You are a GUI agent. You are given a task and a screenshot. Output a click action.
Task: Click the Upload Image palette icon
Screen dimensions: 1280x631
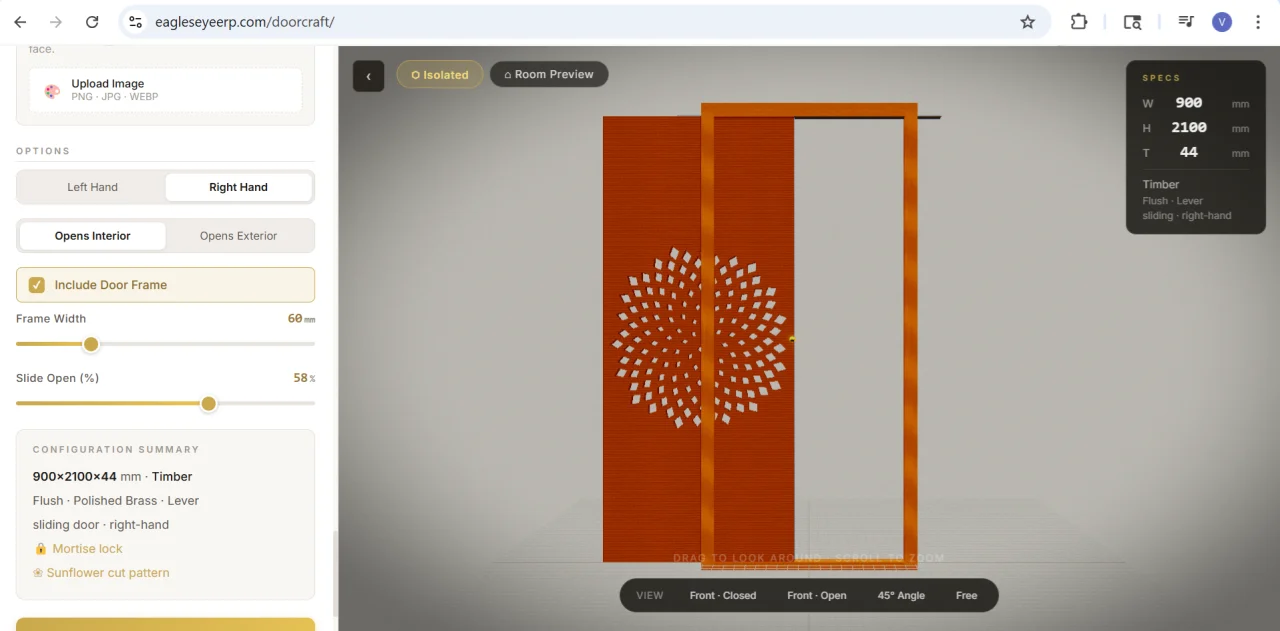click(52, 91)
